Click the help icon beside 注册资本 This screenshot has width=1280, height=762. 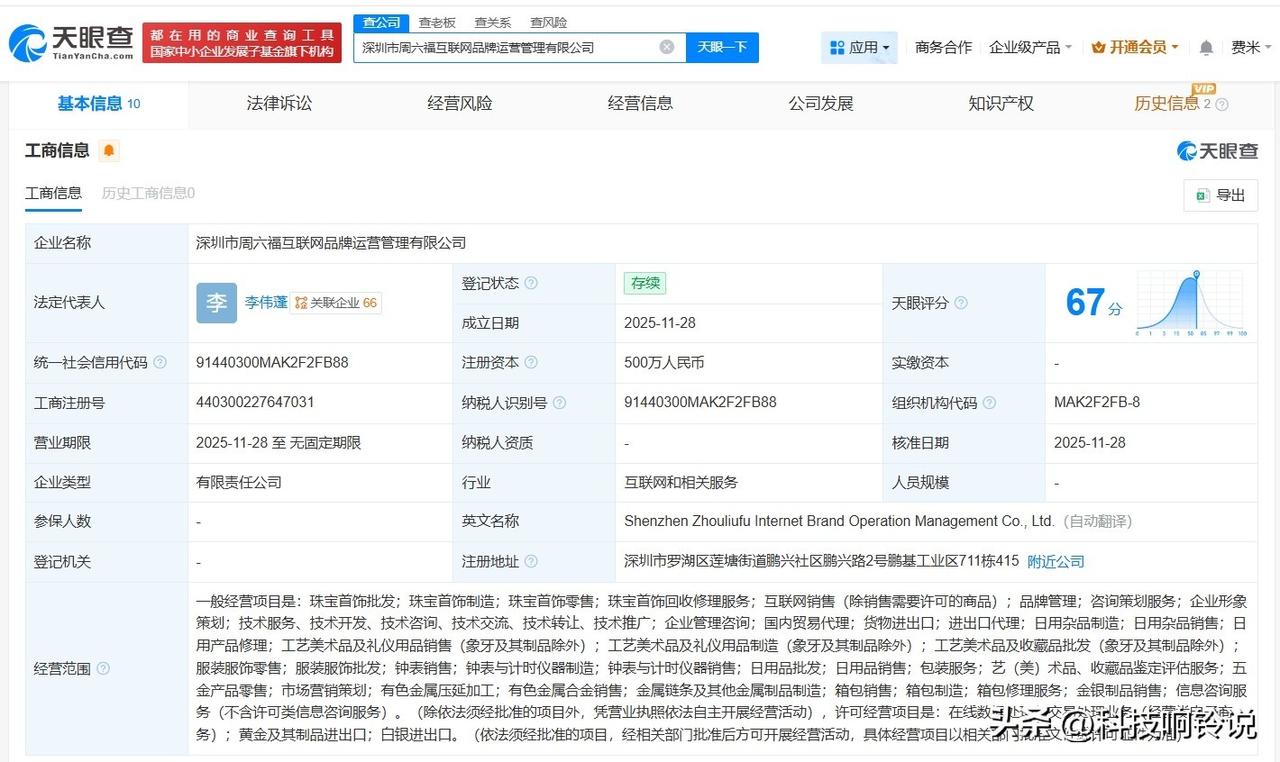coord(532,362)
